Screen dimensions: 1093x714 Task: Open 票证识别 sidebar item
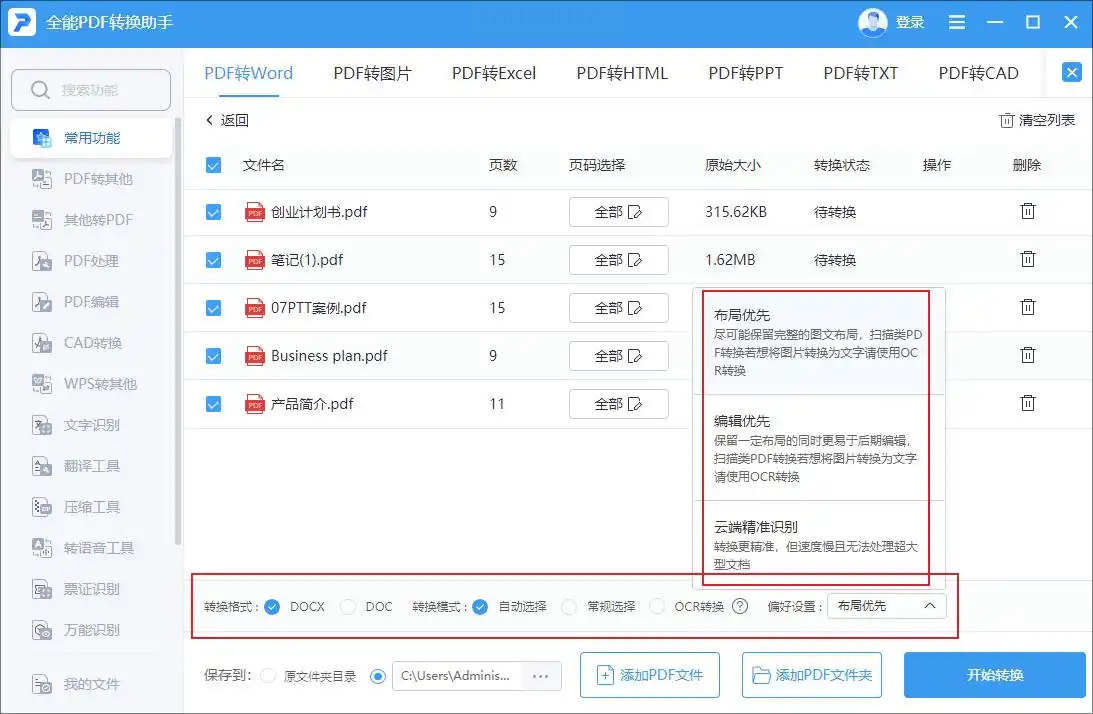click(91, 589)
